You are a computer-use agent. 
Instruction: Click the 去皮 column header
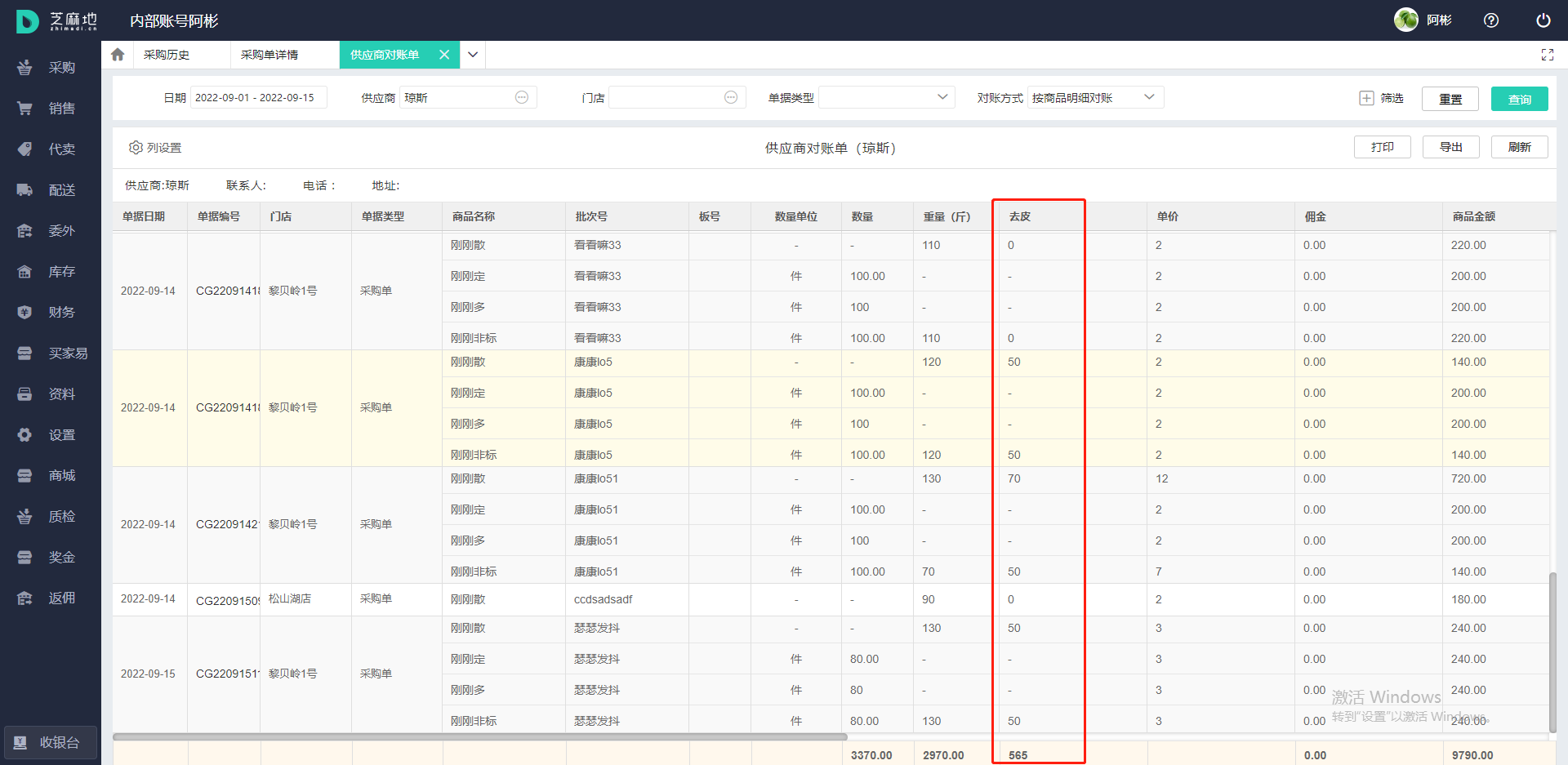click(x=1020, y=216)
